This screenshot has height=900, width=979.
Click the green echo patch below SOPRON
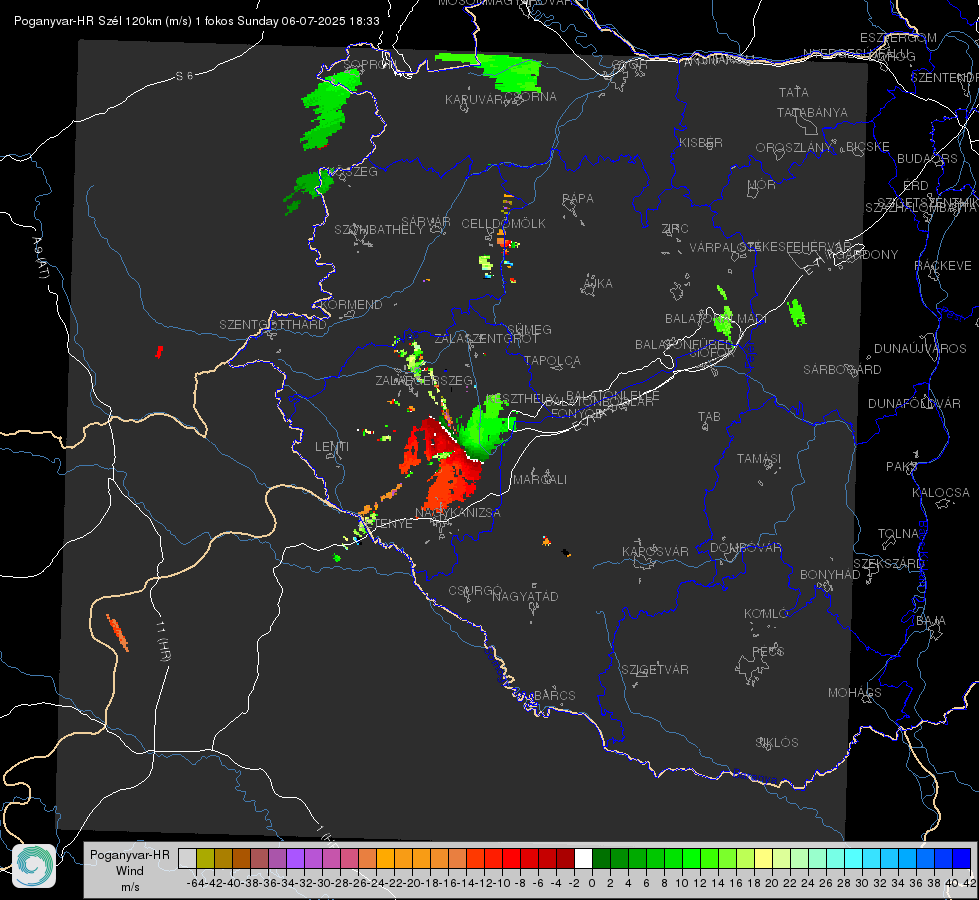pyautogui.click(x=331, y=109)
